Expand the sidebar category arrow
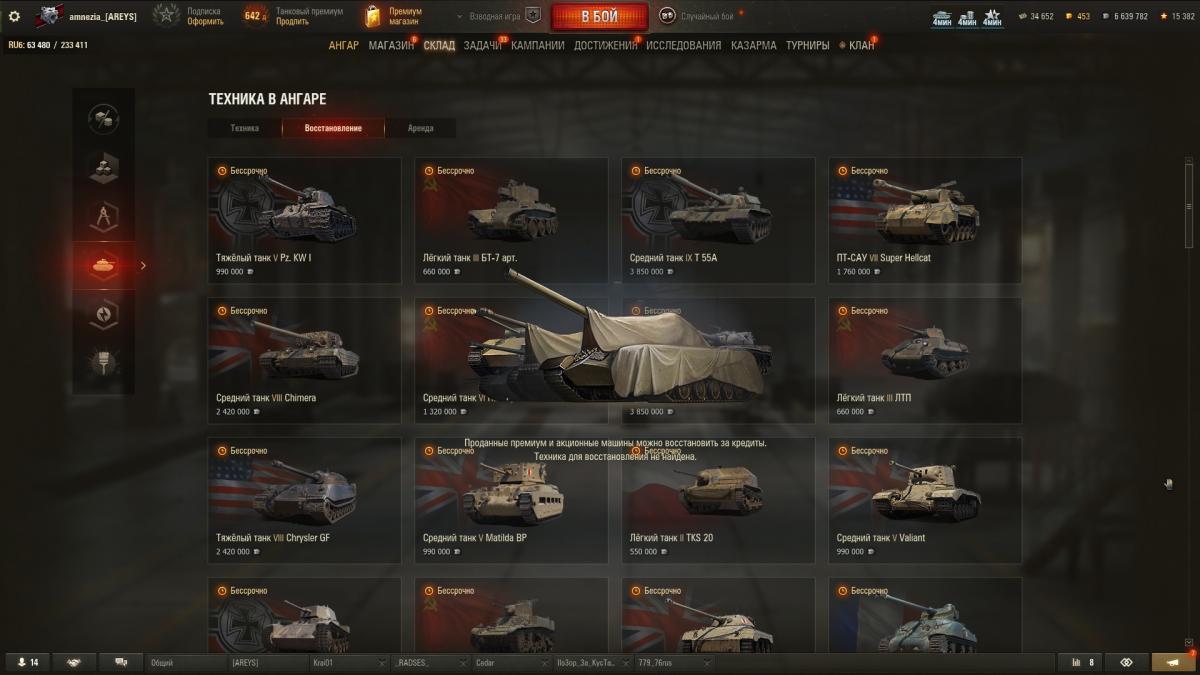This screenshot has height=675, width=1200. coord(143,265)
